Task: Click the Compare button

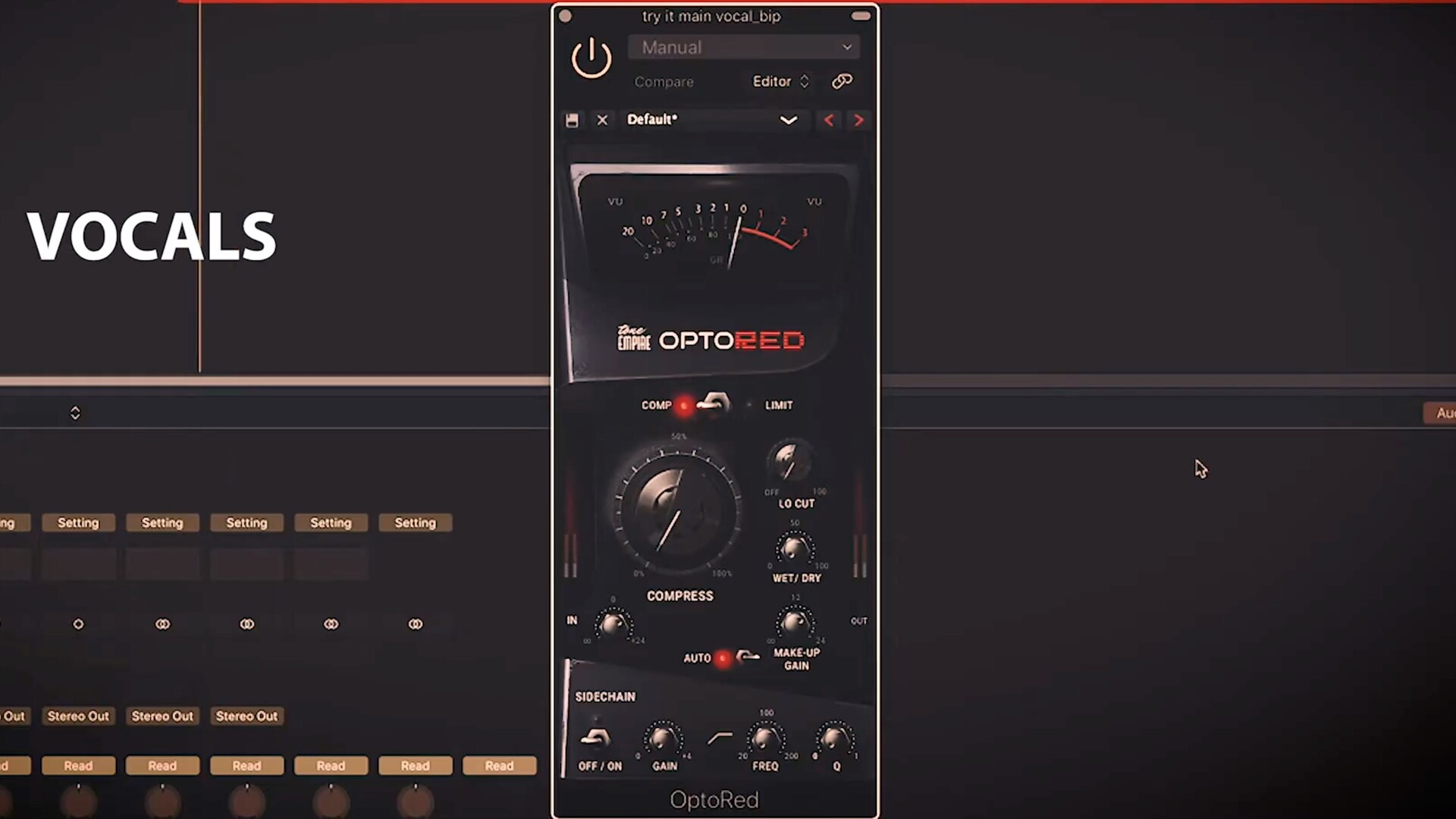Action: 664,81
